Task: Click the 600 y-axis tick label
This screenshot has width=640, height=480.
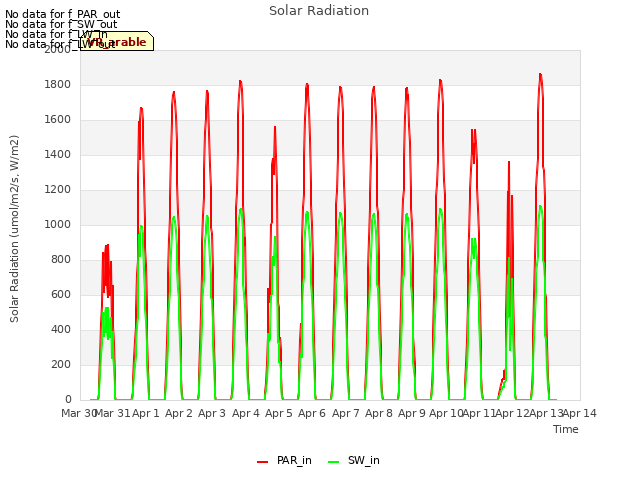Action: coord(61,295)
